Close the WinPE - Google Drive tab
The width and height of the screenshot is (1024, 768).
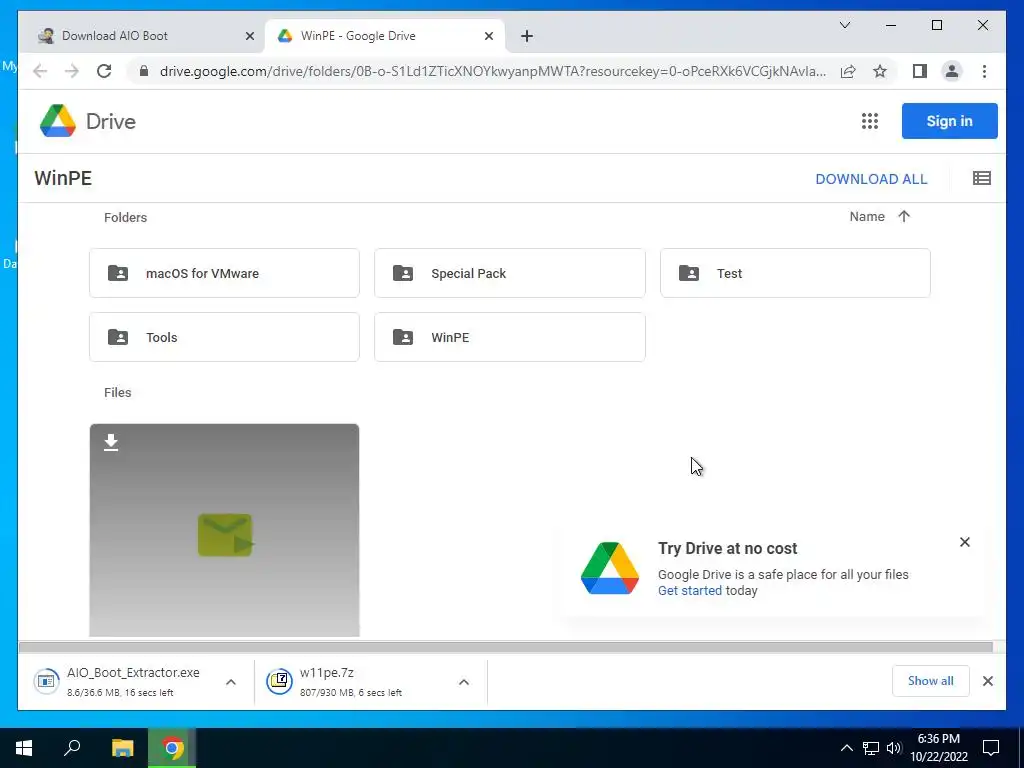click(488, 36)
